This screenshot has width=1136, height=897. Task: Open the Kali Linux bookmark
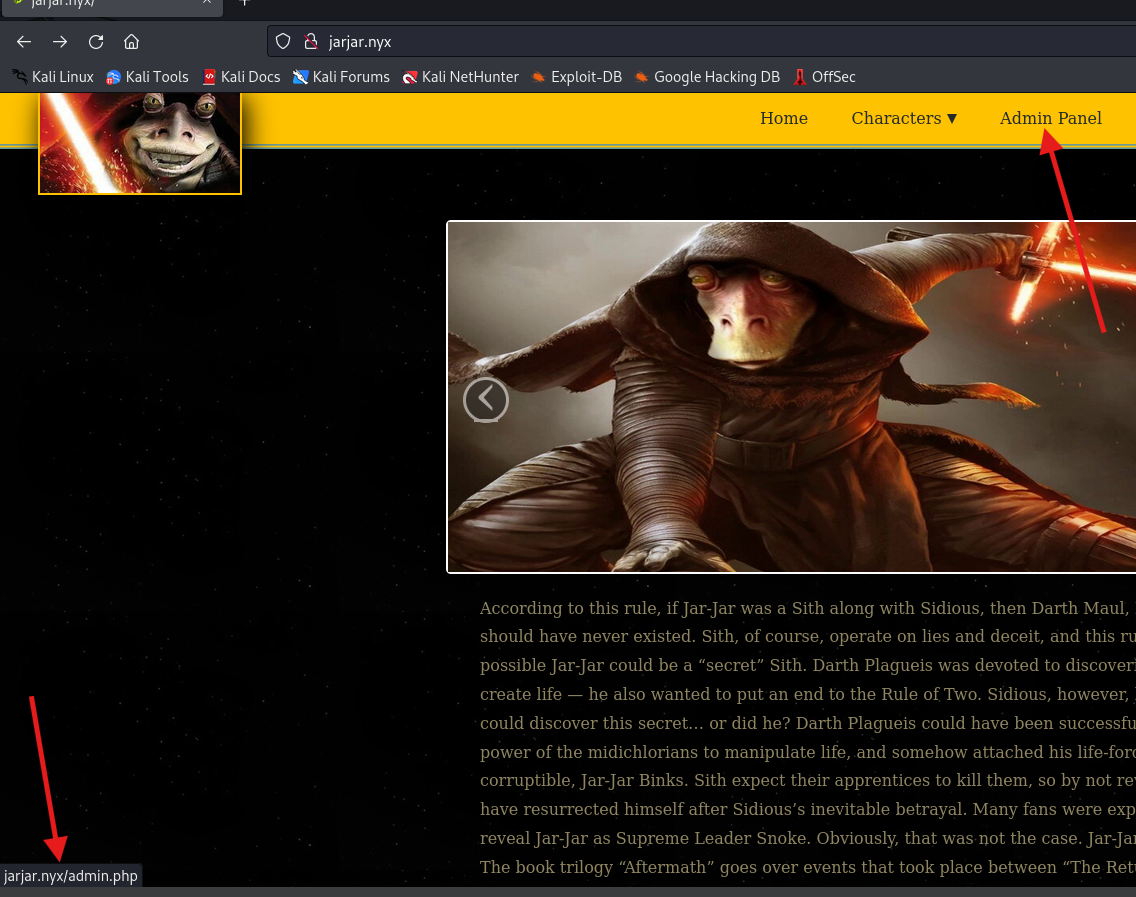point(53,77)
